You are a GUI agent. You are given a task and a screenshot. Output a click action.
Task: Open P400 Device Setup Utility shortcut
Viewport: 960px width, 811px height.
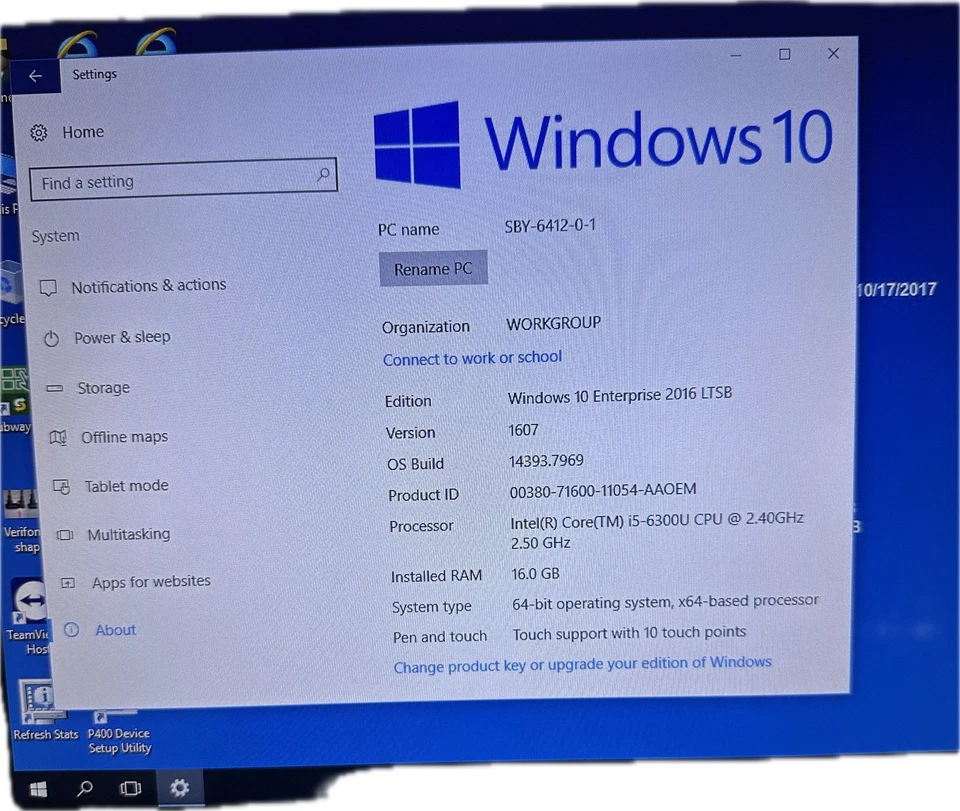coord(119,731)
